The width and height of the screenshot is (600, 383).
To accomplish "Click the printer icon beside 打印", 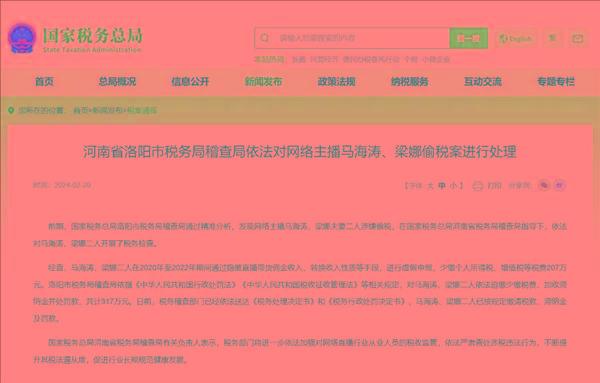I will coord(478,186).
